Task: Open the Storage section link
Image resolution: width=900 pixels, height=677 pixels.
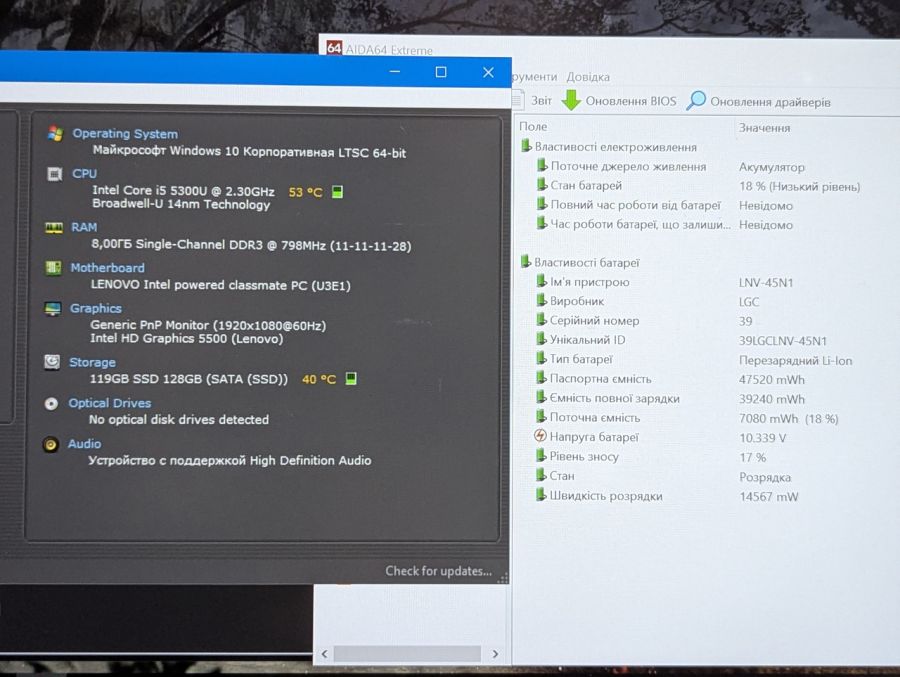Action: [92, 362]
